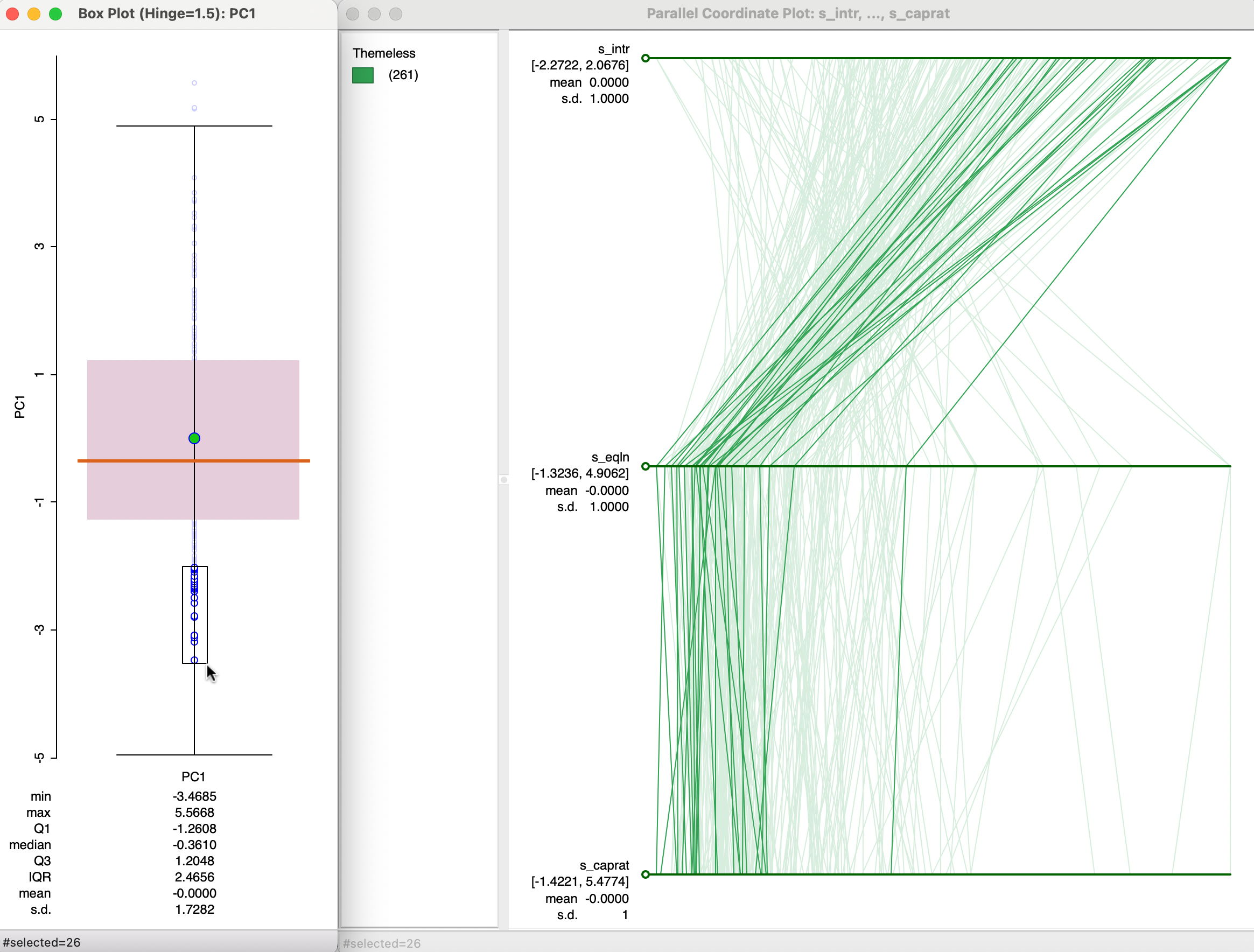Click the second-highest outlier point in box plot
This screenshot has height=952, width=1254.
tap(194, 108)
